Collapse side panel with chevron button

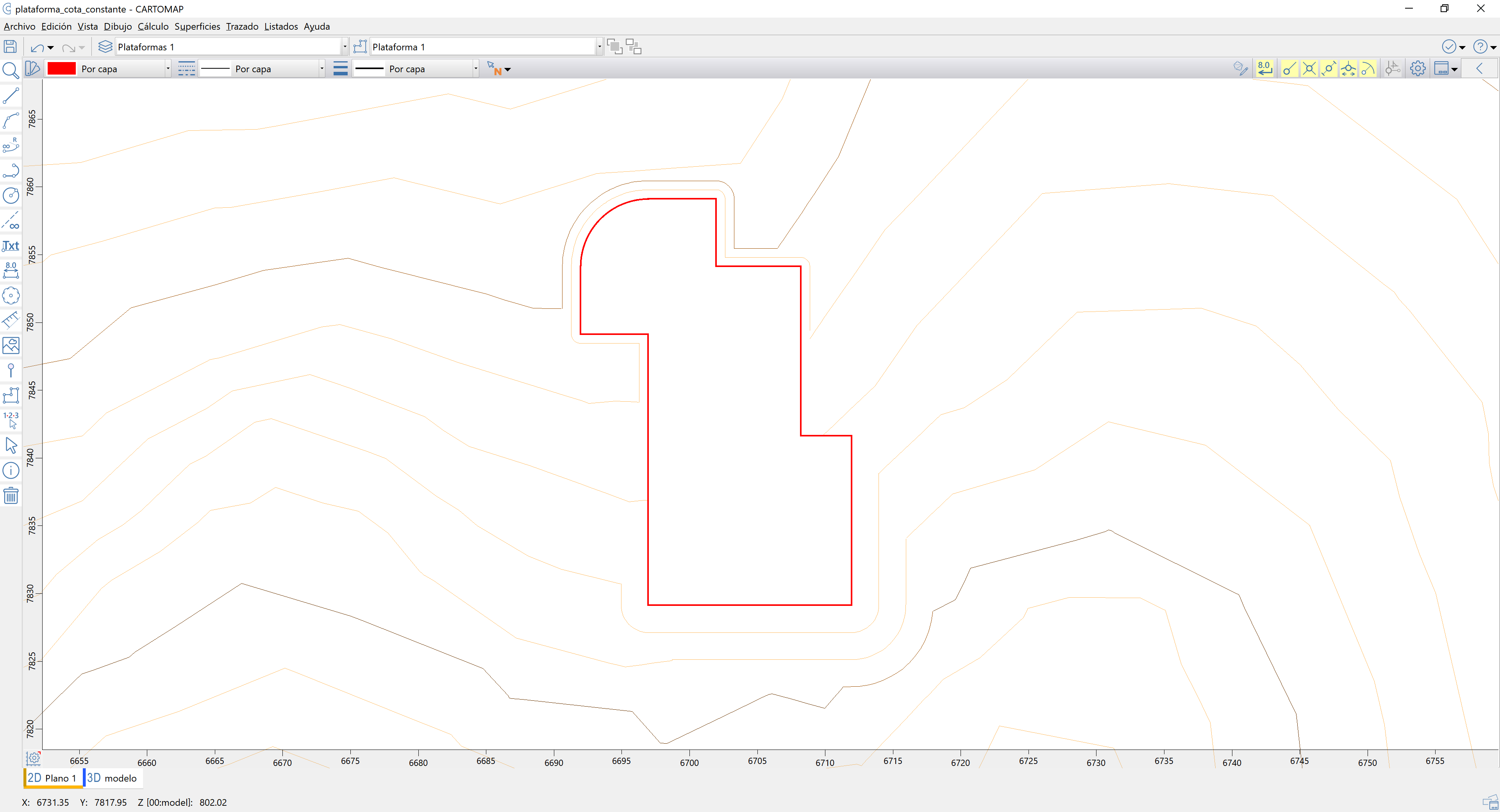point(1480,69)
